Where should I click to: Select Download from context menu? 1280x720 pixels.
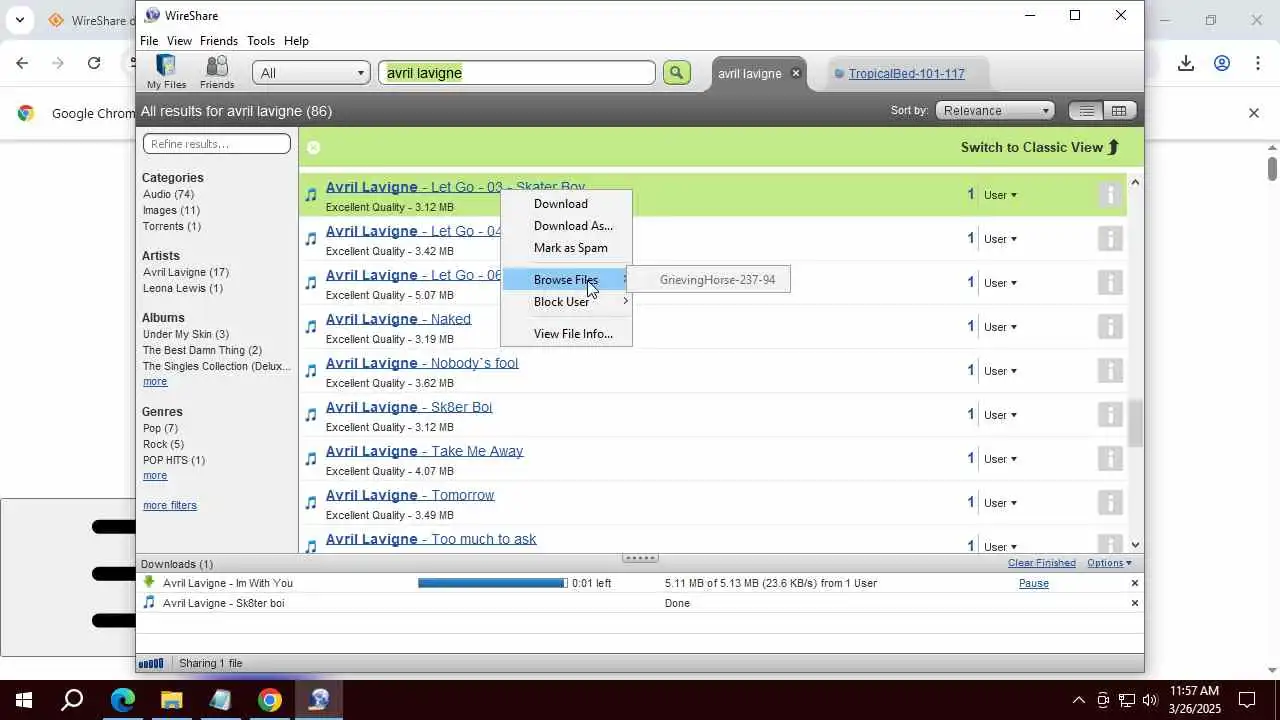point(566,204)
